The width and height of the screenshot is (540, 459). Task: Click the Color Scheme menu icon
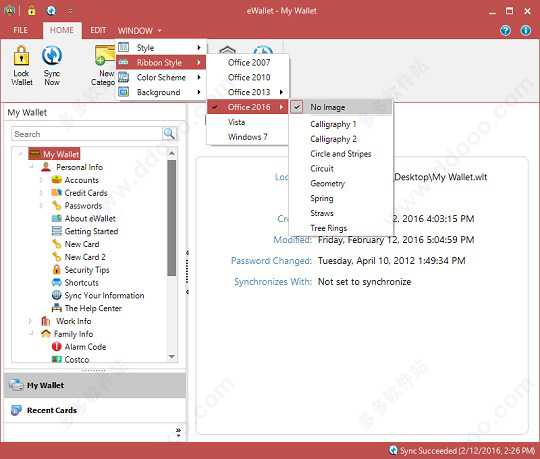(124, 77)
